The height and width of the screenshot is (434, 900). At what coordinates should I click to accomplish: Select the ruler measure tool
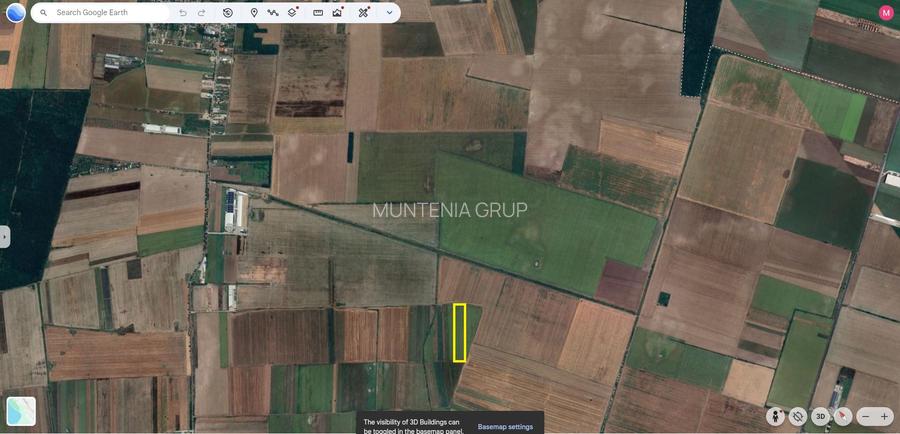click(318, 13)
